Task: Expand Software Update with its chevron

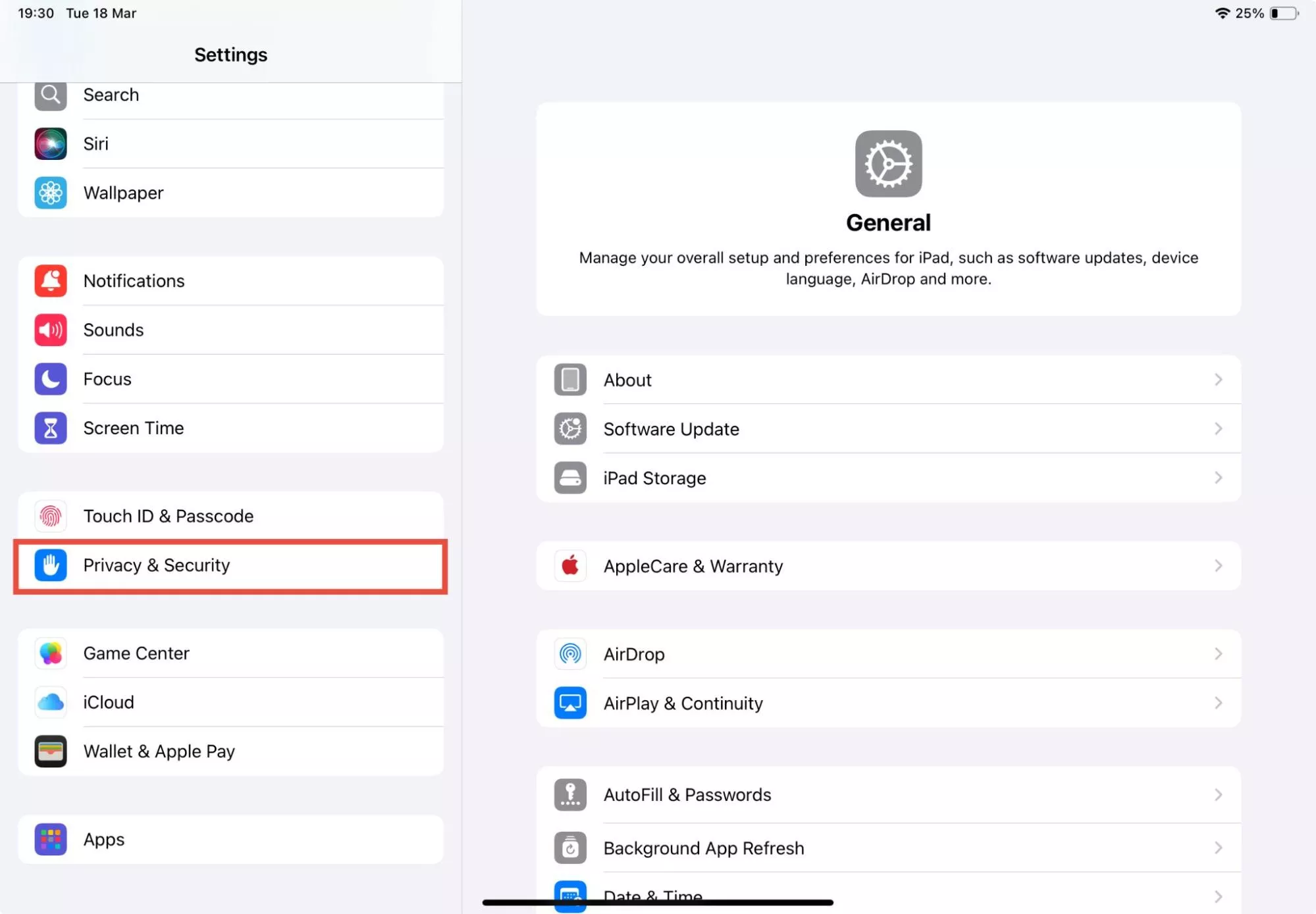Action: 1218,429
